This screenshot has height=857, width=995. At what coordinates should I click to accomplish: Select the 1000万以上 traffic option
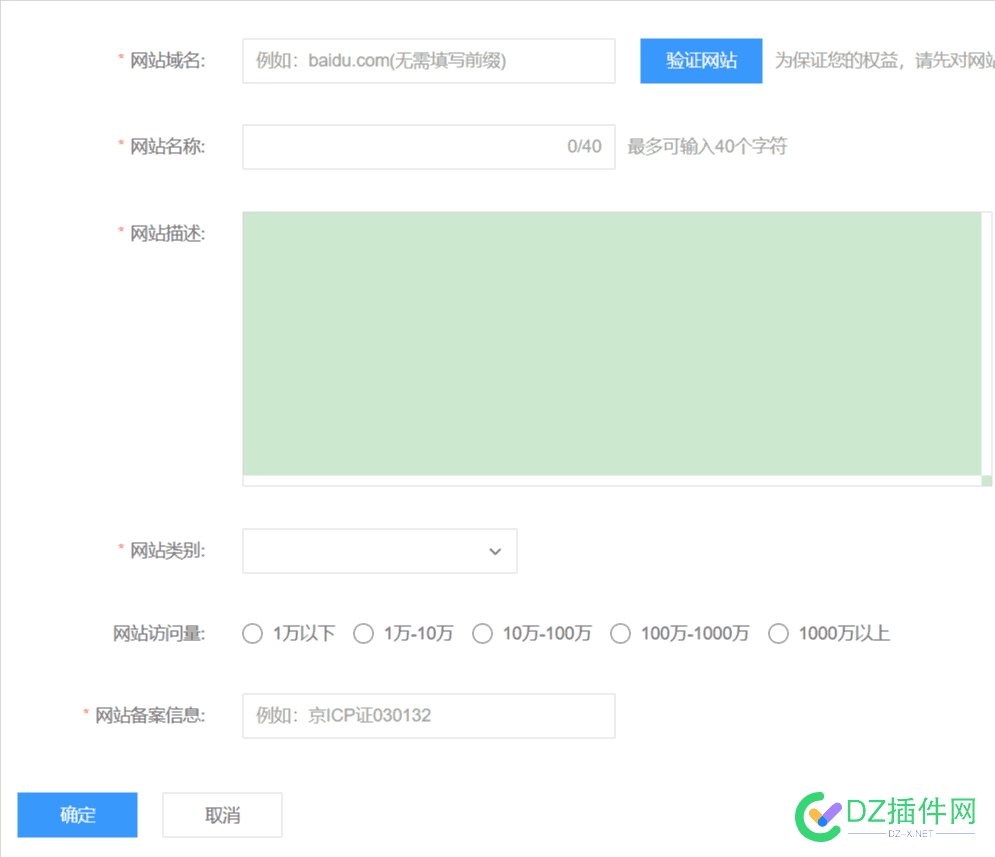click(779, 633)
